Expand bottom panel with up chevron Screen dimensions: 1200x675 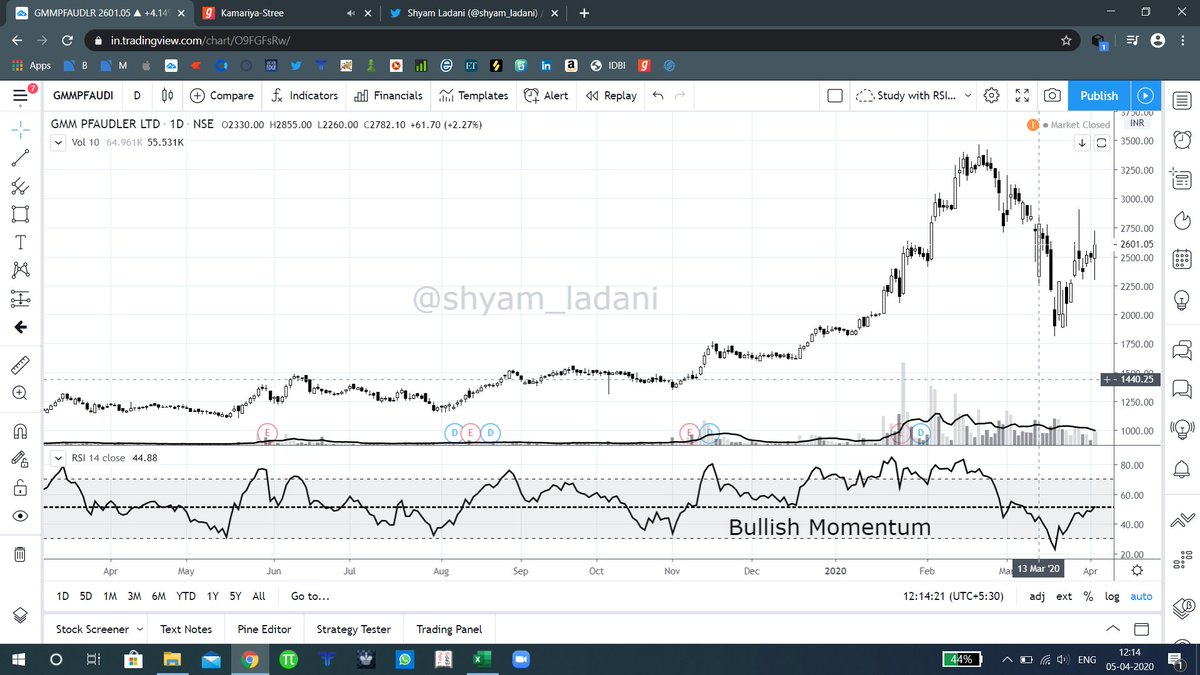coord(1112,629)
